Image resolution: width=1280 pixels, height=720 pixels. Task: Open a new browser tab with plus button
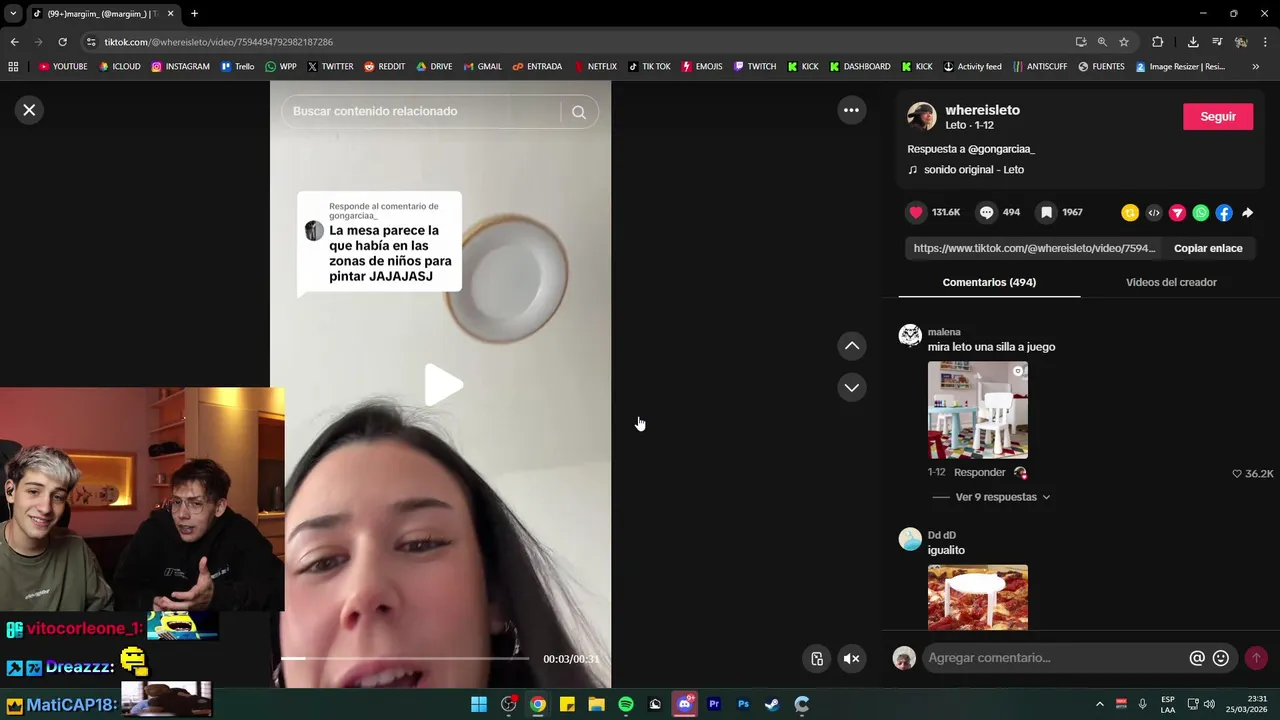(194, 14)
